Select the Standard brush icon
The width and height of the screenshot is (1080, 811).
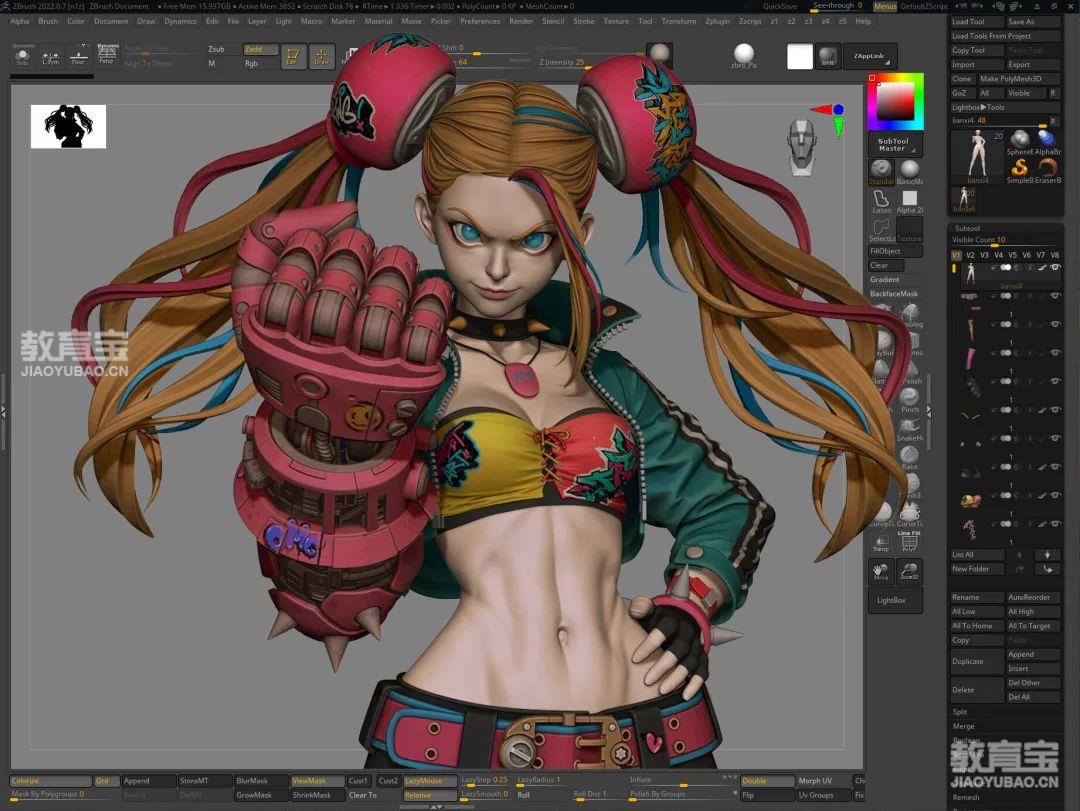coord(881,172)
